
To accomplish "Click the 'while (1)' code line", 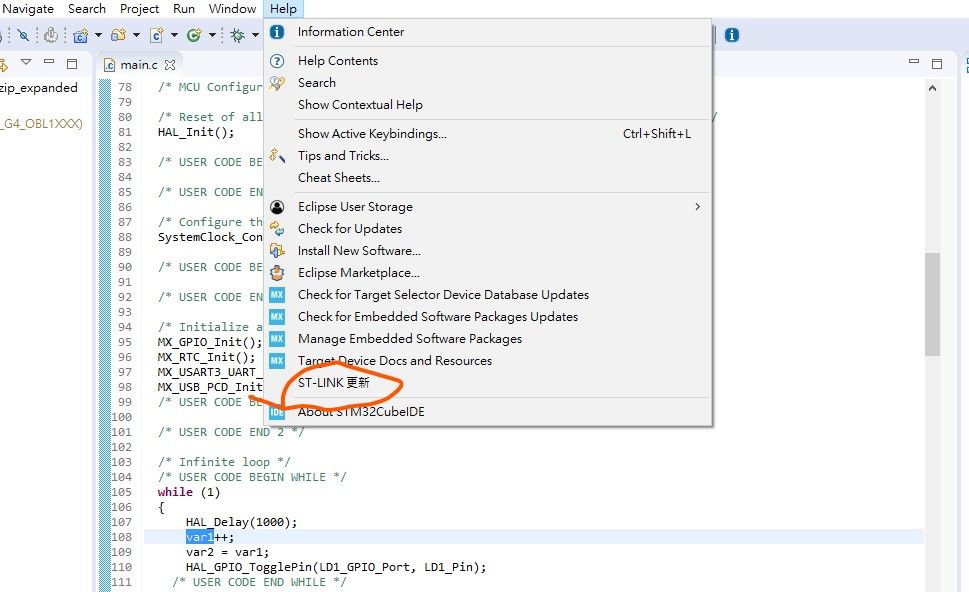I will (188, 492).
